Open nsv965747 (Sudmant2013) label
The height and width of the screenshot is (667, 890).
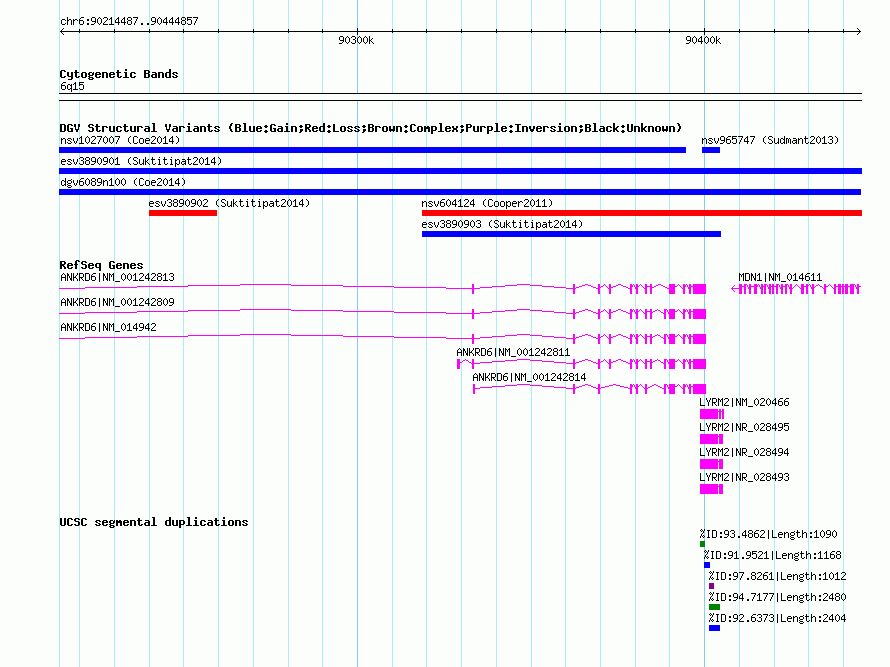pos(770,140)
